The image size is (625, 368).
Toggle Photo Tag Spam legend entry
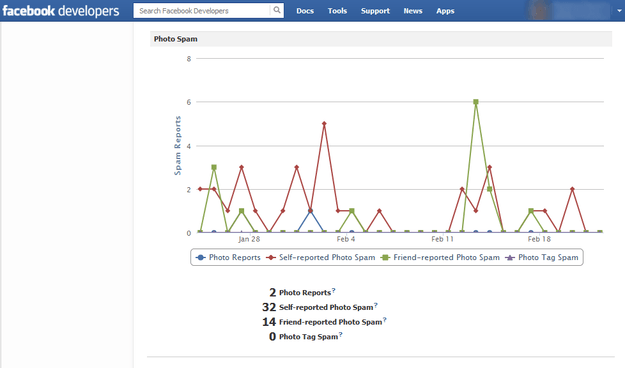point(542,258)
